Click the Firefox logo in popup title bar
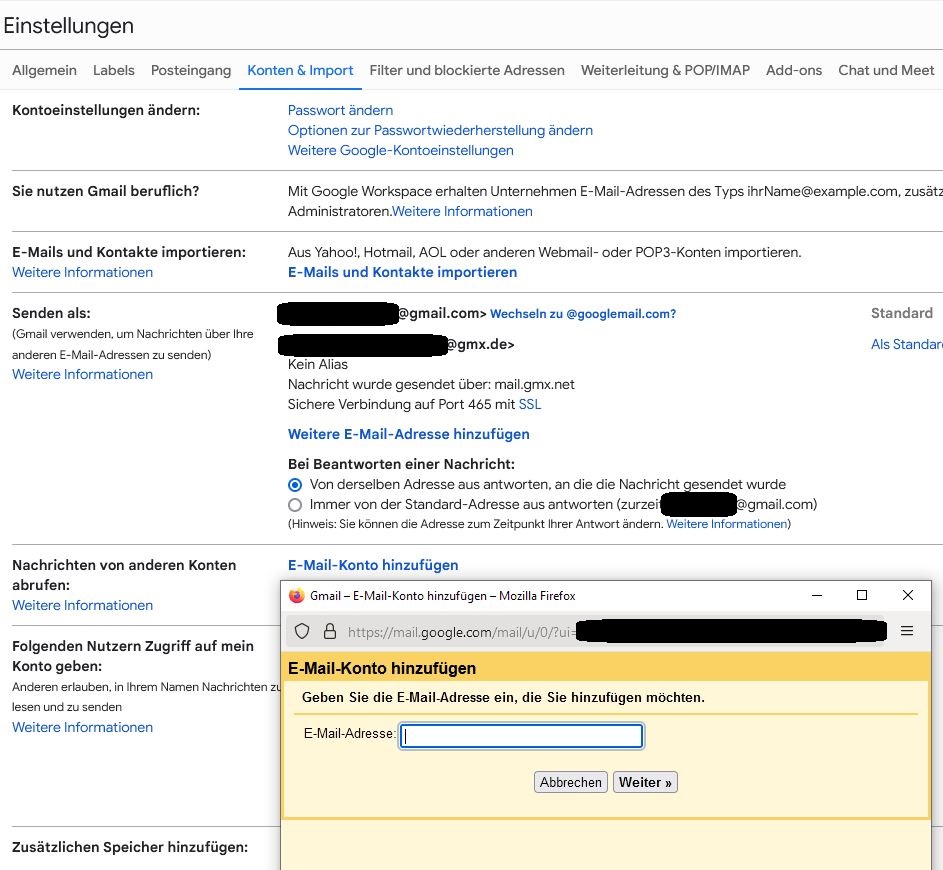The height and width of the screenshot is (870, 943). click(296, 596)
